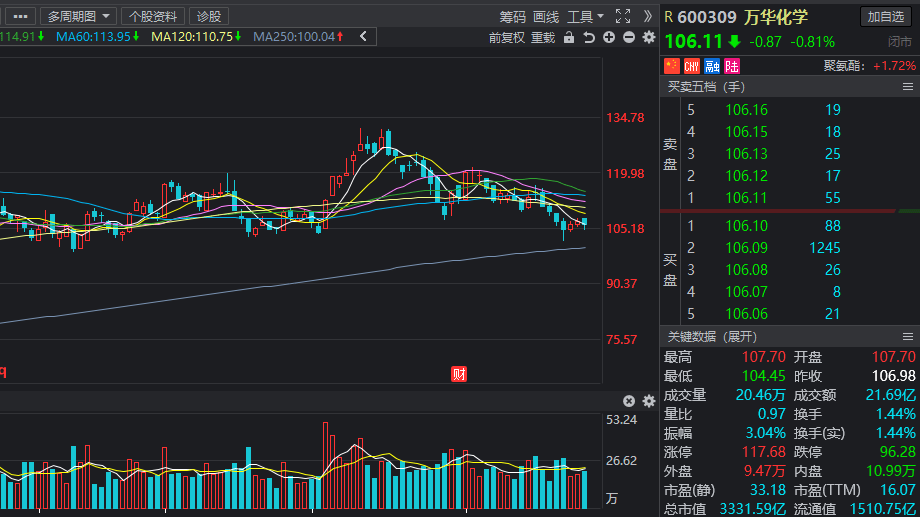The width and height of the screenshot is (920, 517).
Task: Click the undo arrow icon above chart
Action: point(589,38)
